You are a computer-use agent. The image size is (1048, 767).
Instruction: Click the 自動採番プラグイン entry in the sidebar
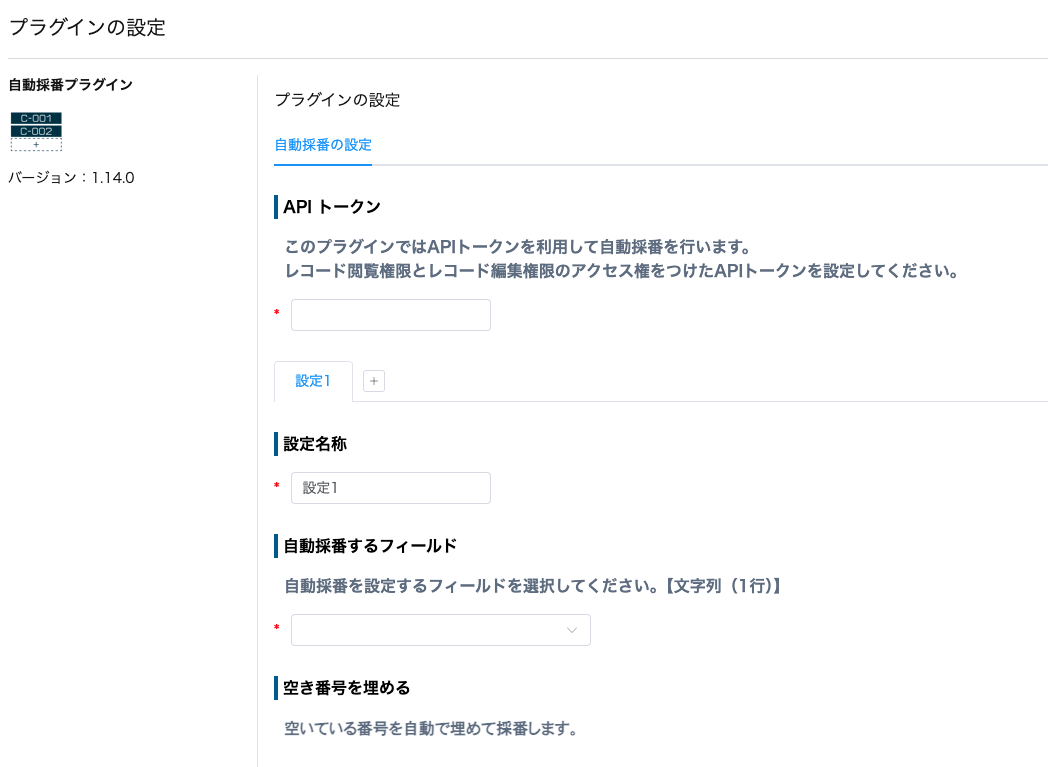68,85
